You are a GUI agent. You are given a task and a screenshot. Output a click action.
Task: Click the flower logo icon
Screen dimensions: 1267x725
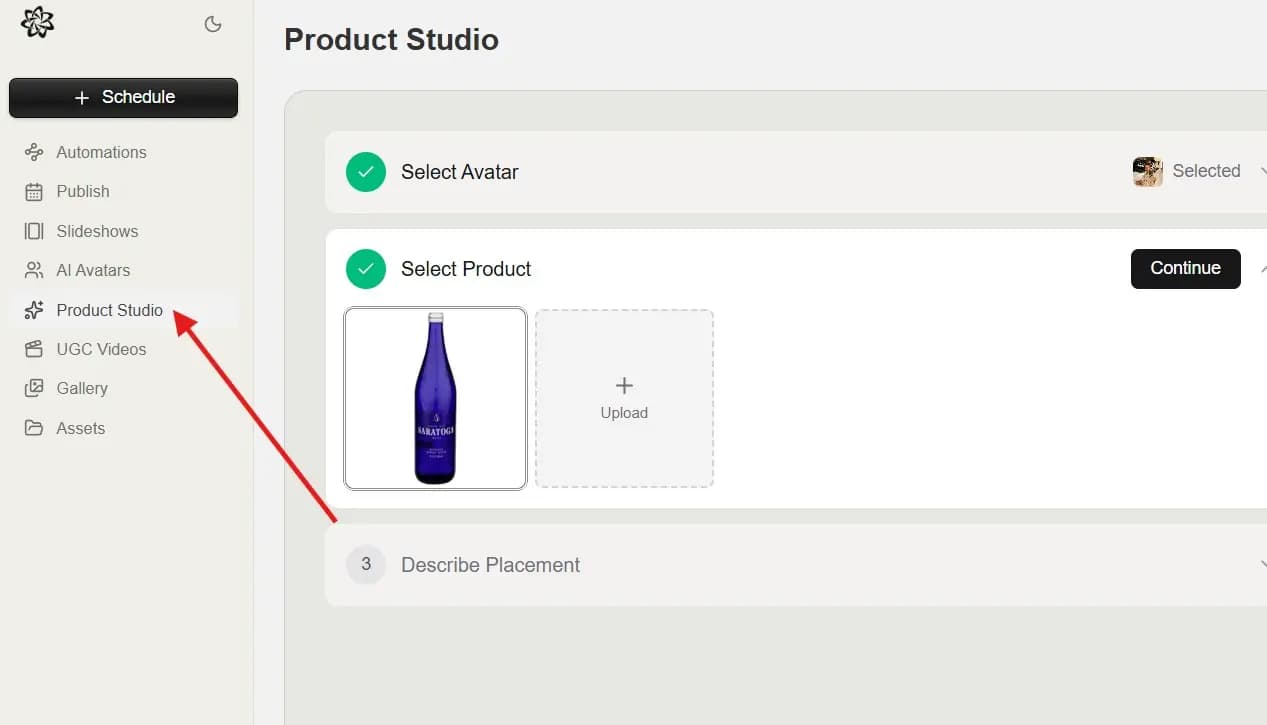(x=38, y=22)
